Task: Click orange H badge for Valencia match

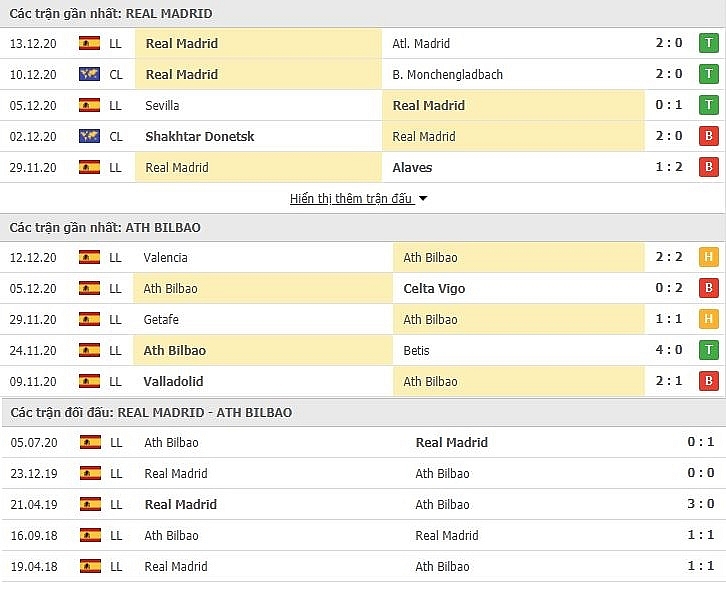Action: (709, 257)
